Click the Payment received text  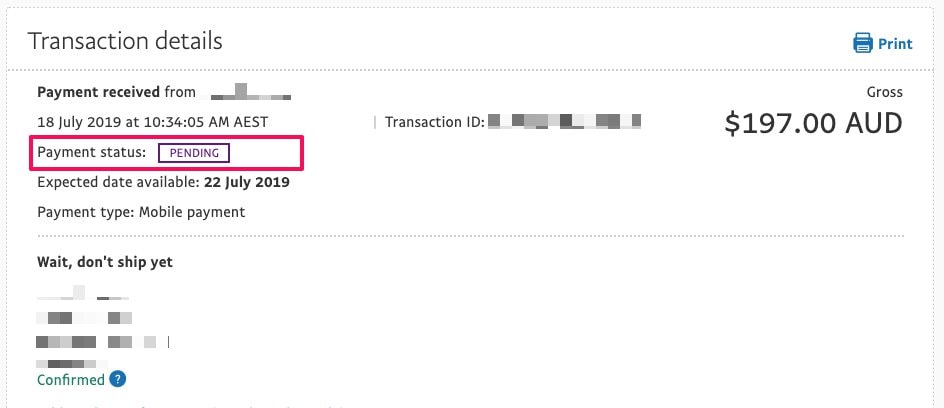pyautogui.click(x=99, y=92)
